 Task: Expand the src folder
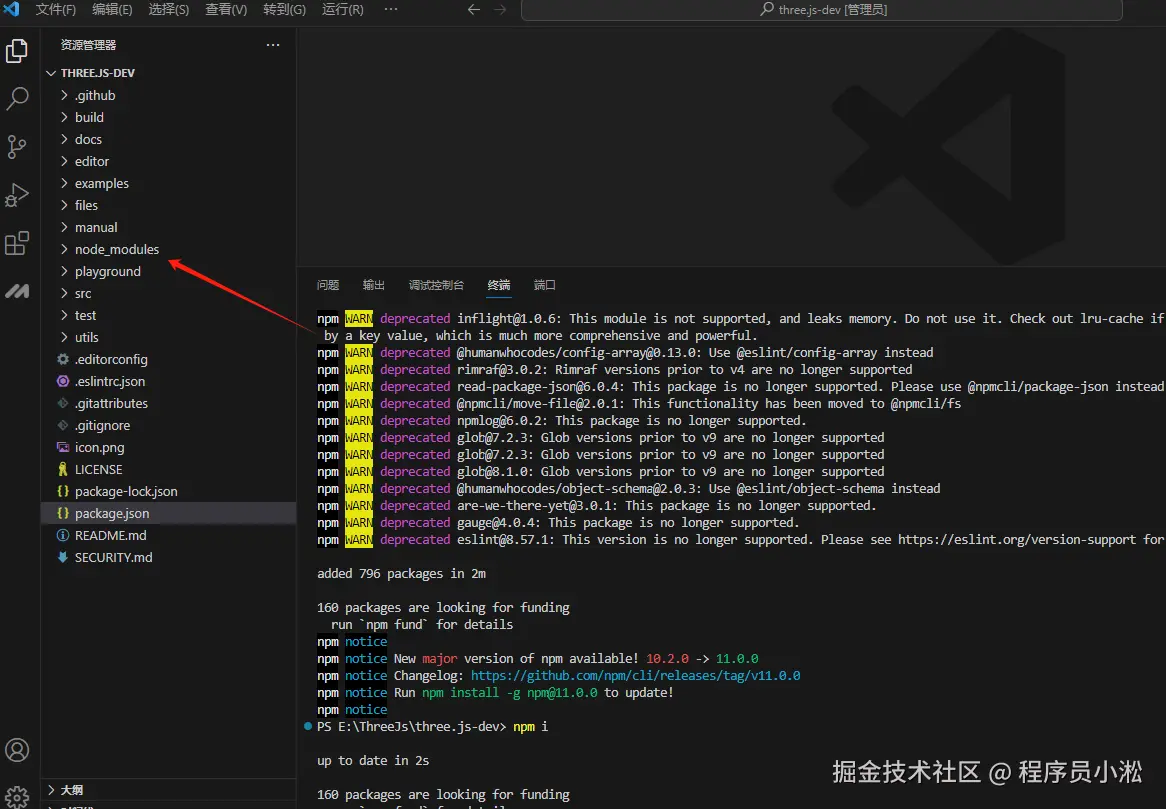[x=64, y=293]
